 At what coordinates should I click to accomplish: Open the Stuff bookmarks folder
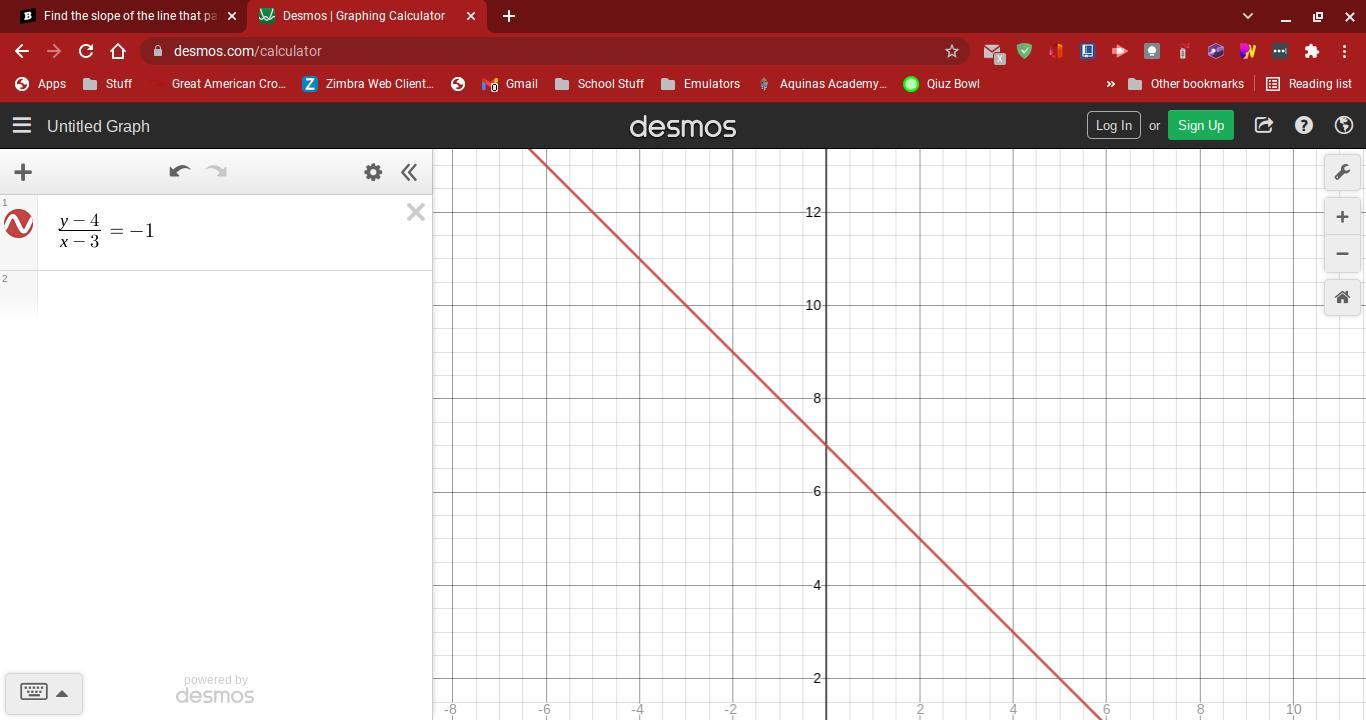107,84
